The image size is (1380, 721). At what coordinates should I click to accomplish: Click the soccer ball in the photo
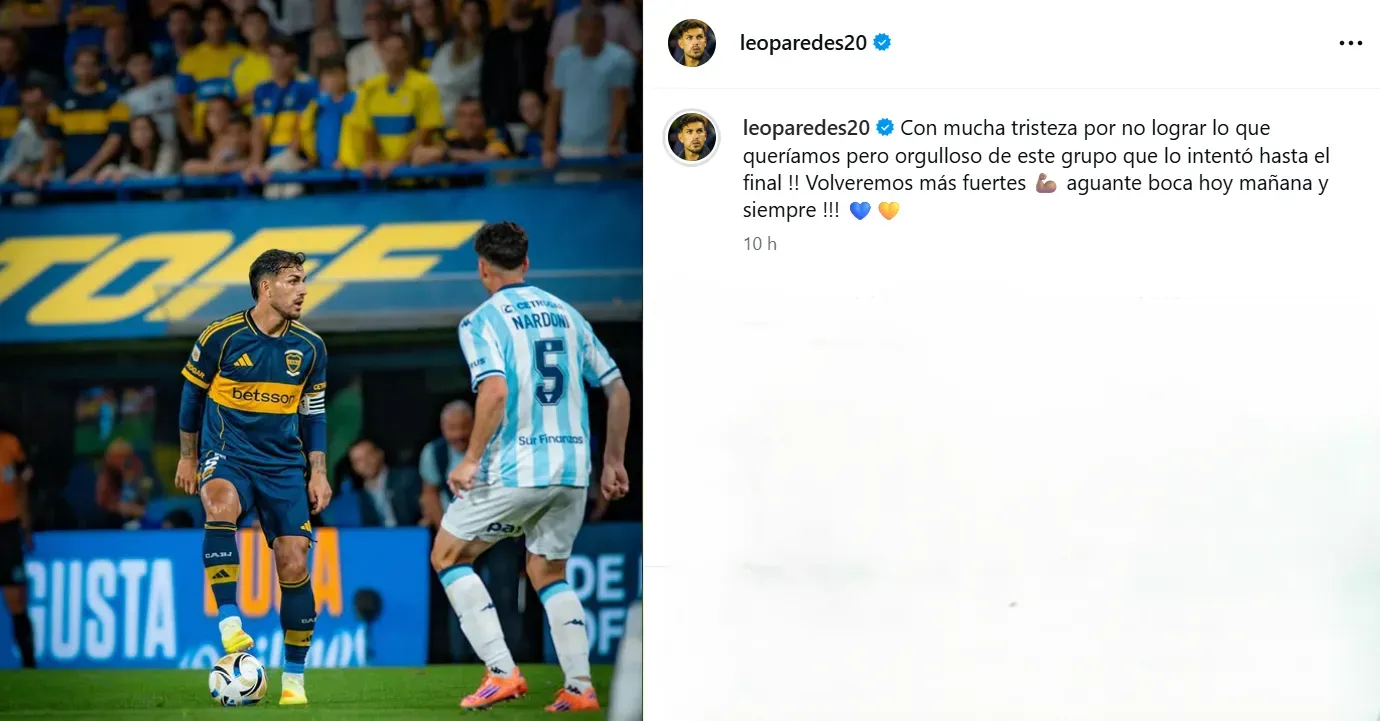pyautogui.click(x=238, y=679)
